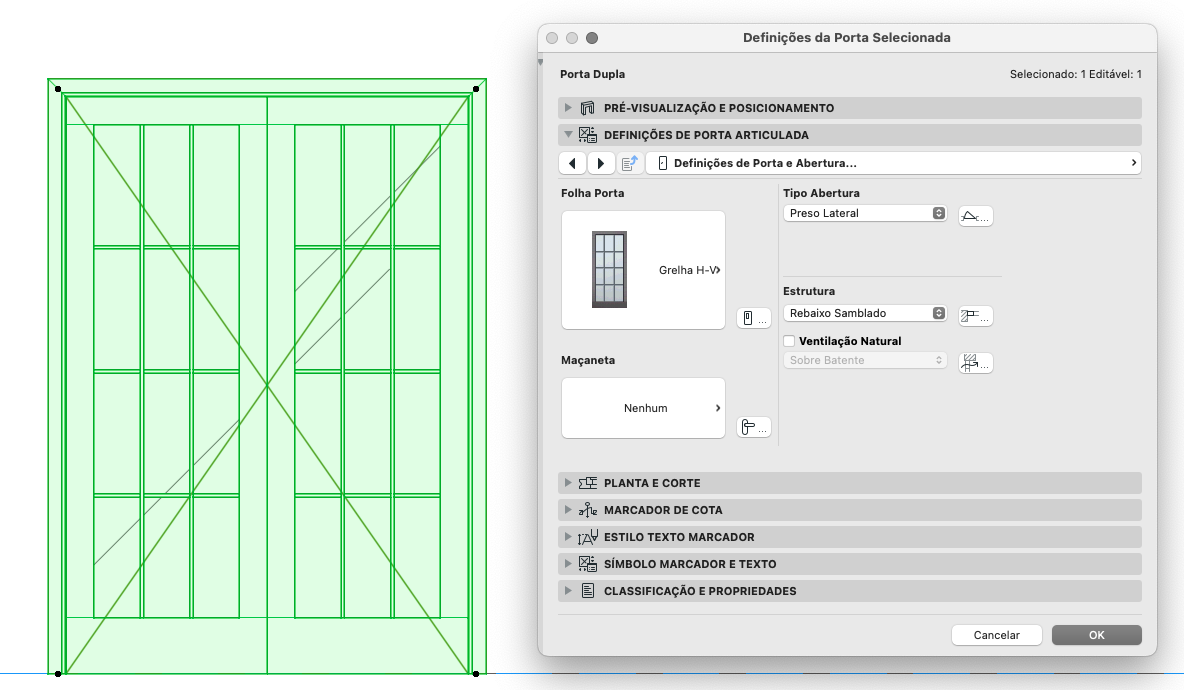Viewport: 1184px width, 690px height.
Task: Click the Estrutura label
Action: [809, 291]
